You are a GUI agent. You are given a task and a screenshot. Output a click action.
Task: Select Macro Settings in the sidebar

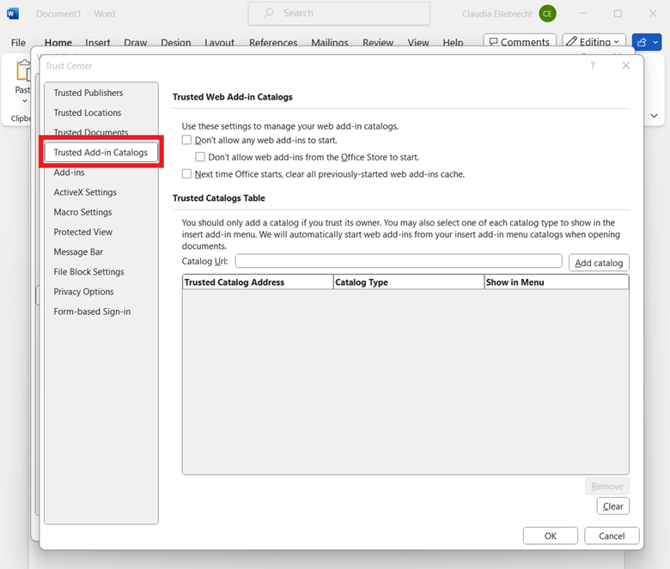83,212
